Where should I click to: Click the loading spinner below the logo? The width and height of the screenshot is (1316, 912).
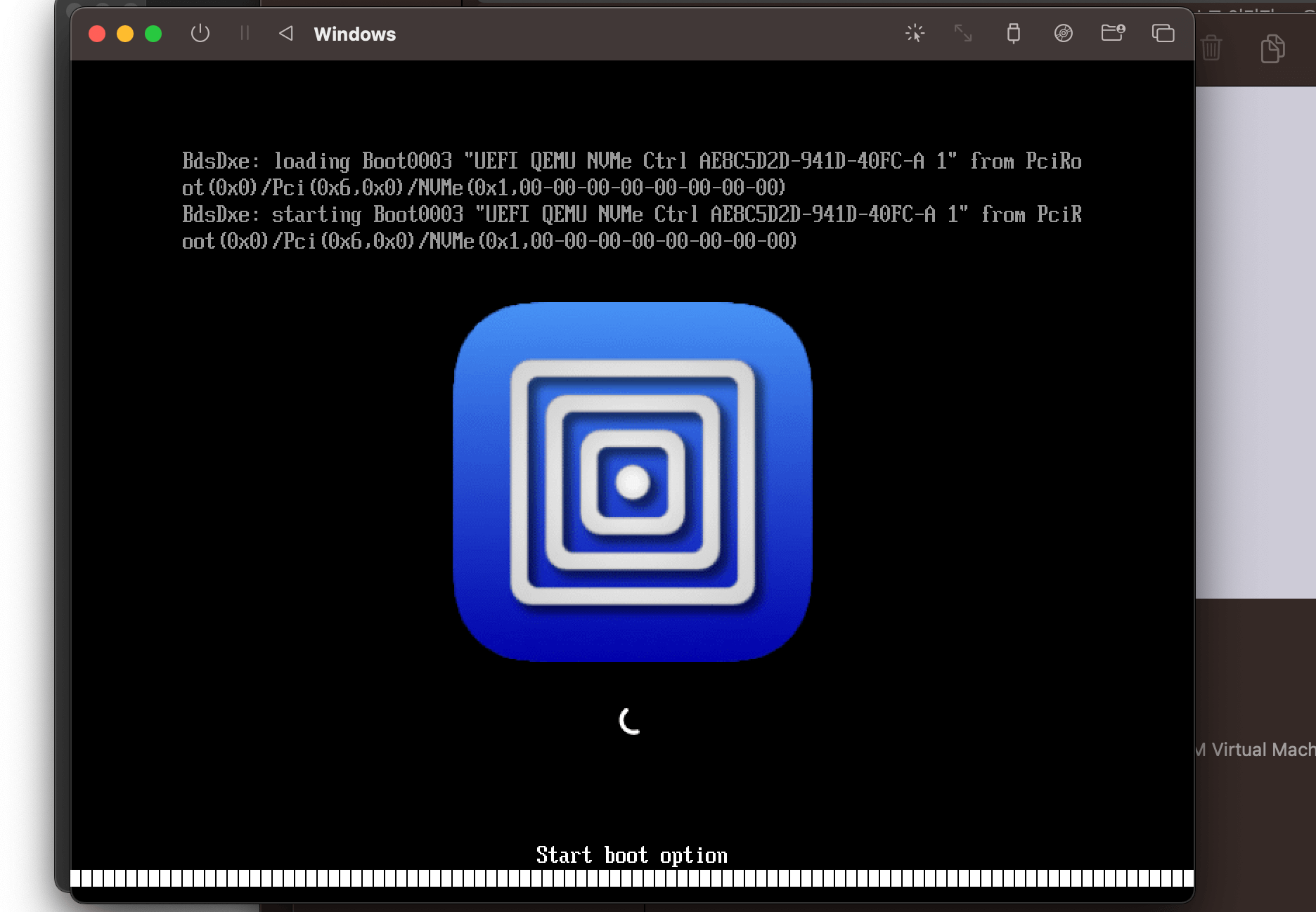(x=631, y=721)
